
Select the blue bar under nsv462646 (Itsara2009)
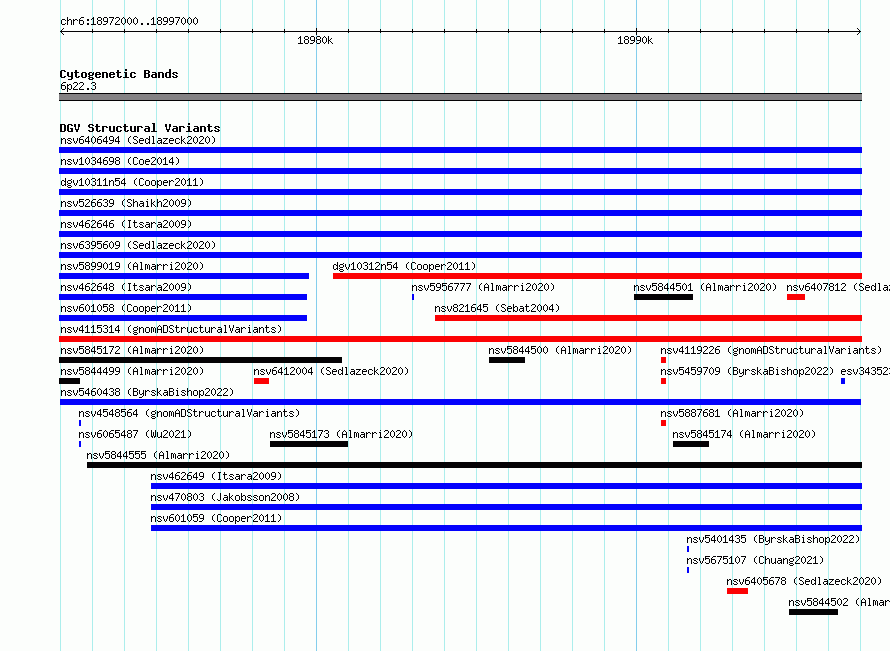(x=460, y=234)
